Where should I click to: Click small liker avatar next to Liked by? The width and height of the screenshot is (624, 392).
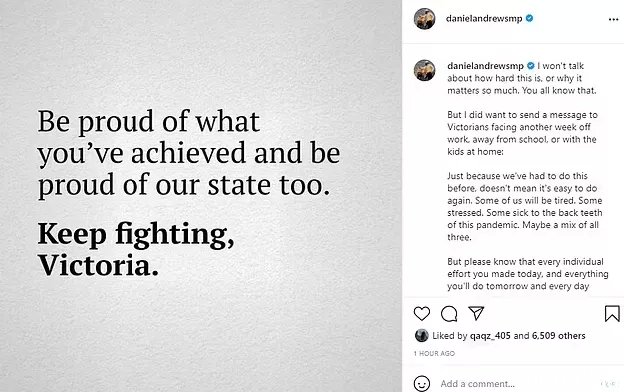[421, 335]
